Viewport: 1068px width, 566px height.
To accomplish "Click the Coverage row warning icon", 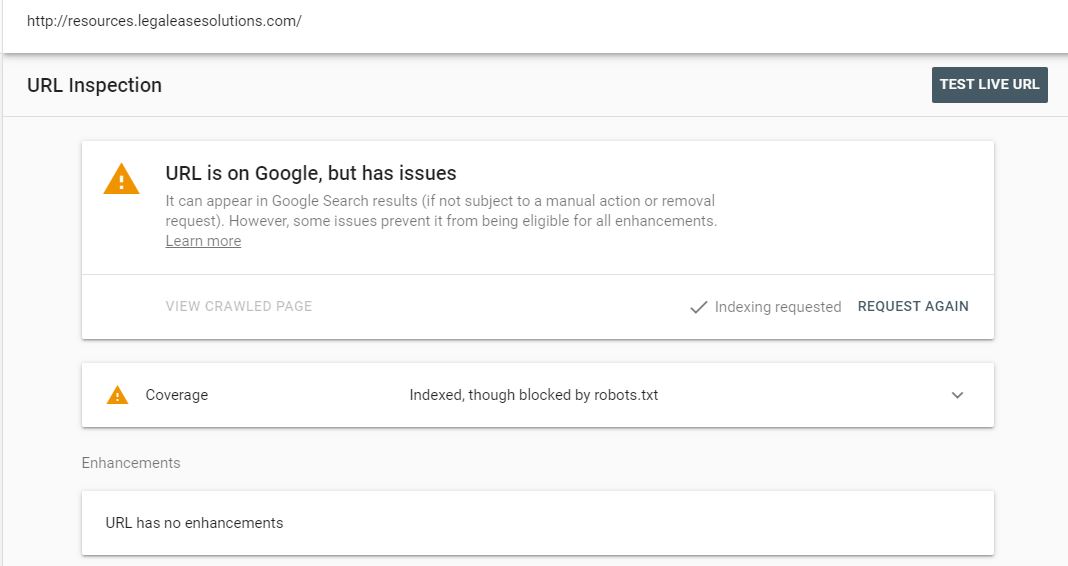I will [x=117, y=395].
